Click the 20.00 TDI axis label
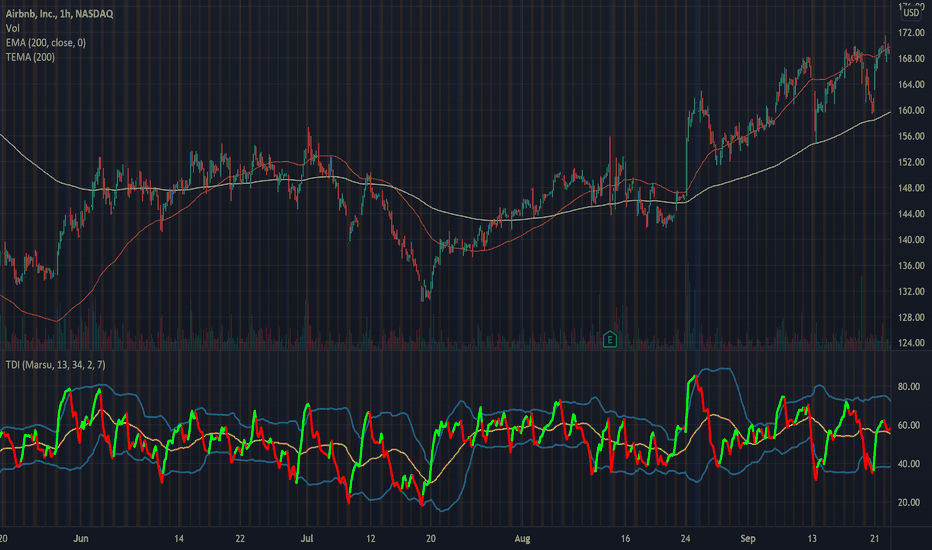The width and height of the screenshot is (932, 550). [x=909, y=502]
